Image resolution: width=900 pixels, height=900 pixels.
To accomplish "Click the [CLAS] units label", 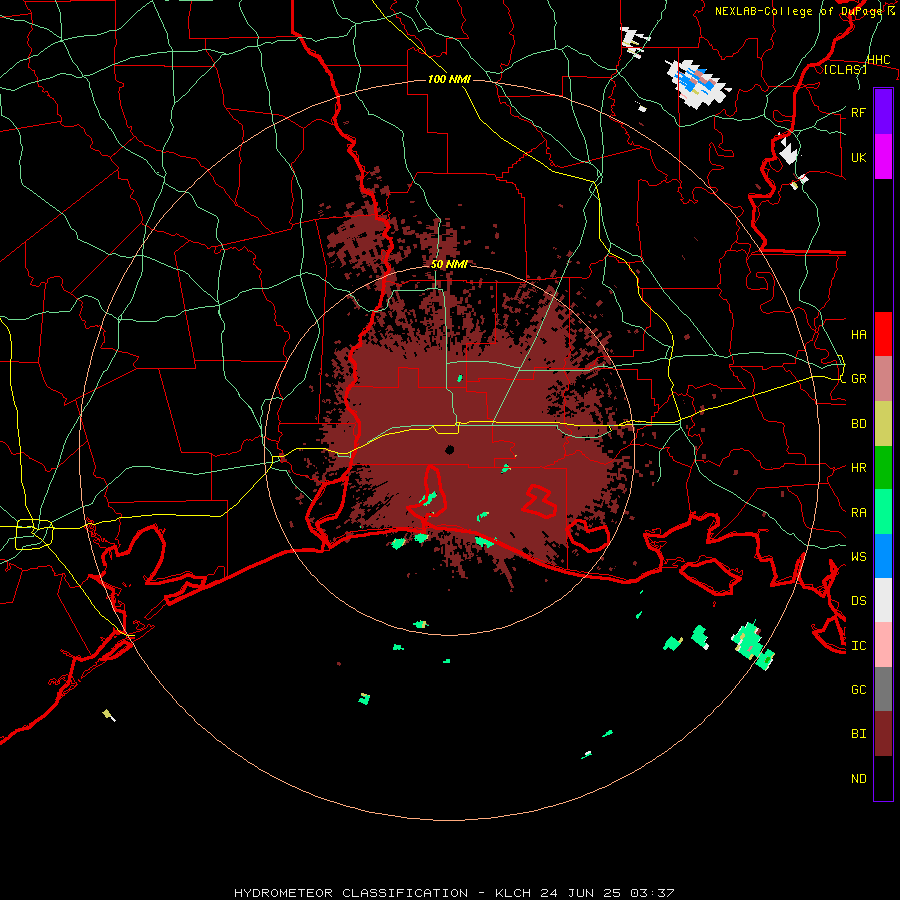I will [x=845, y=70].
